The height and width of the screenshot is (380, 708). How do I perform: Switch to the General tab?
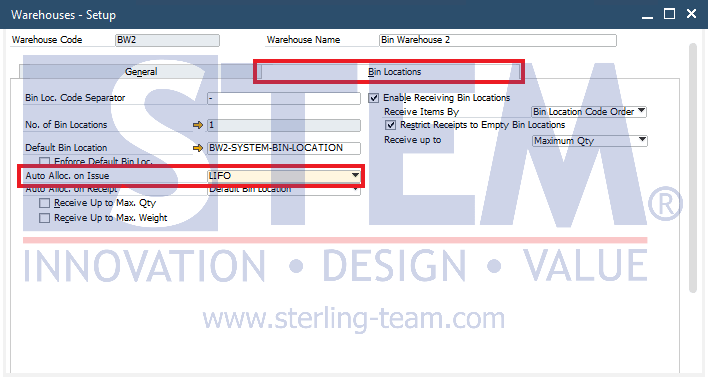(x=141, y=72)
